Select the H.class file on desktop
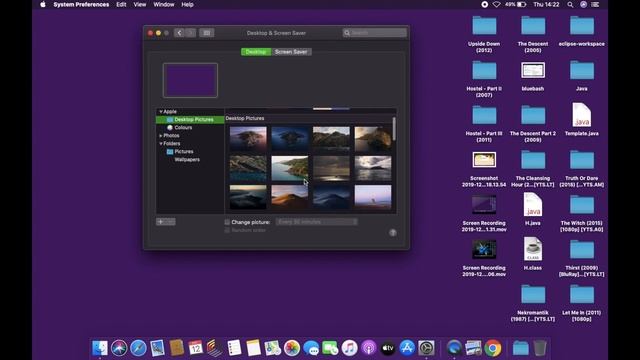Image resolution: width=640 pixels, height=360 pixels. pyautogui.click(x=533, y=253)
